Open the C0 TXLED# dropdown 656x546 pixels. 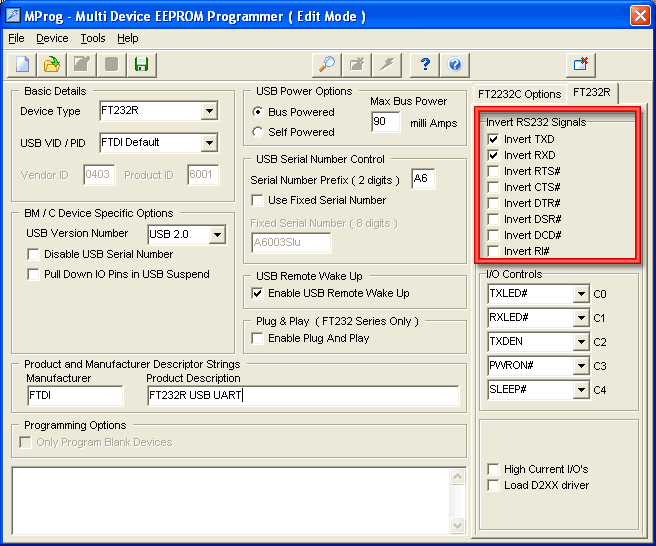pos(581,294)
